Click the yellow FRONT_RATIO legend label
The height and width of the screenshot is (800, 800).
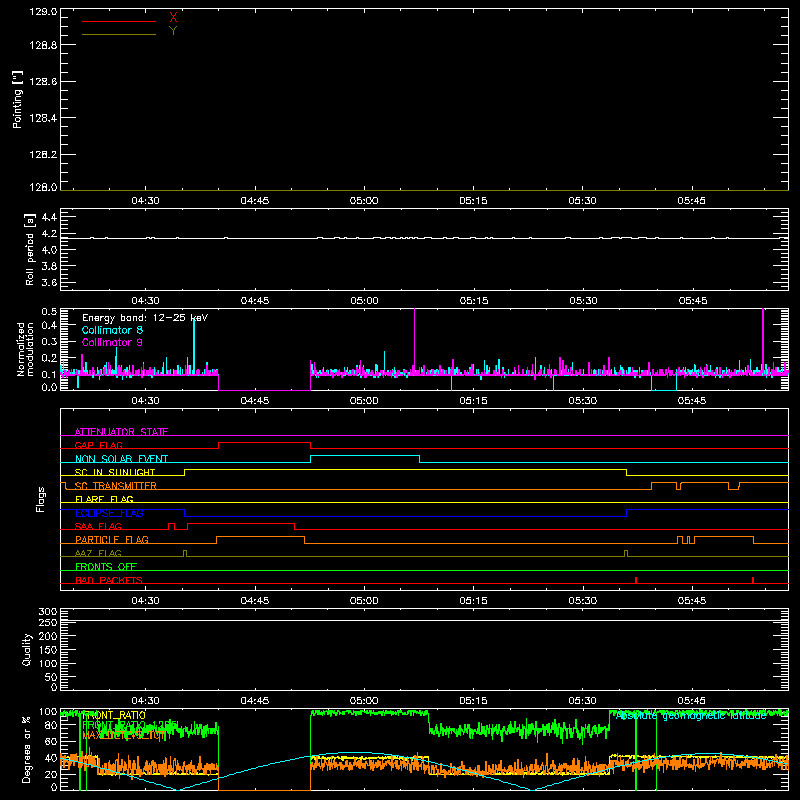pyautogui.click(x=114, y=715)
